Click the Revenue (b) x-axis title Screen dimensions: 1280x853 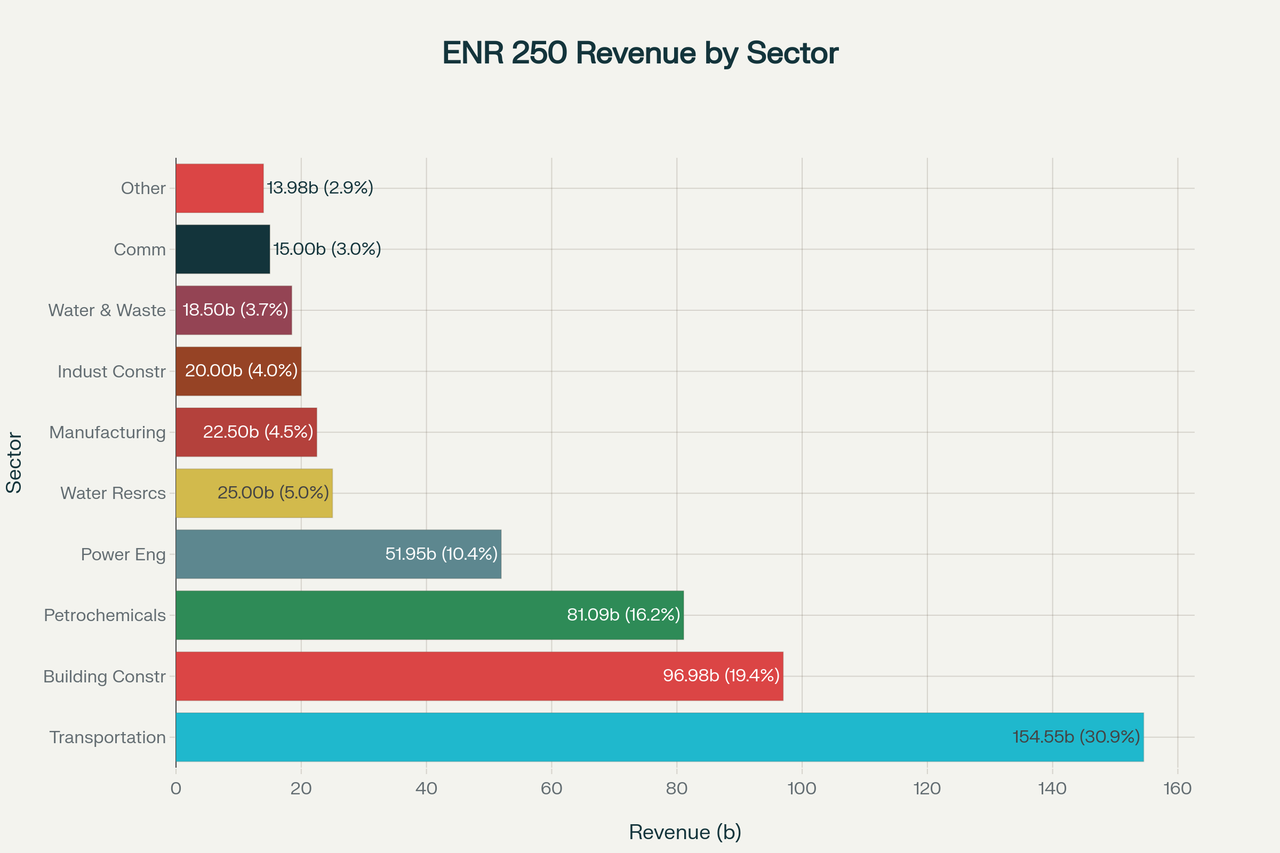[685, 832]
